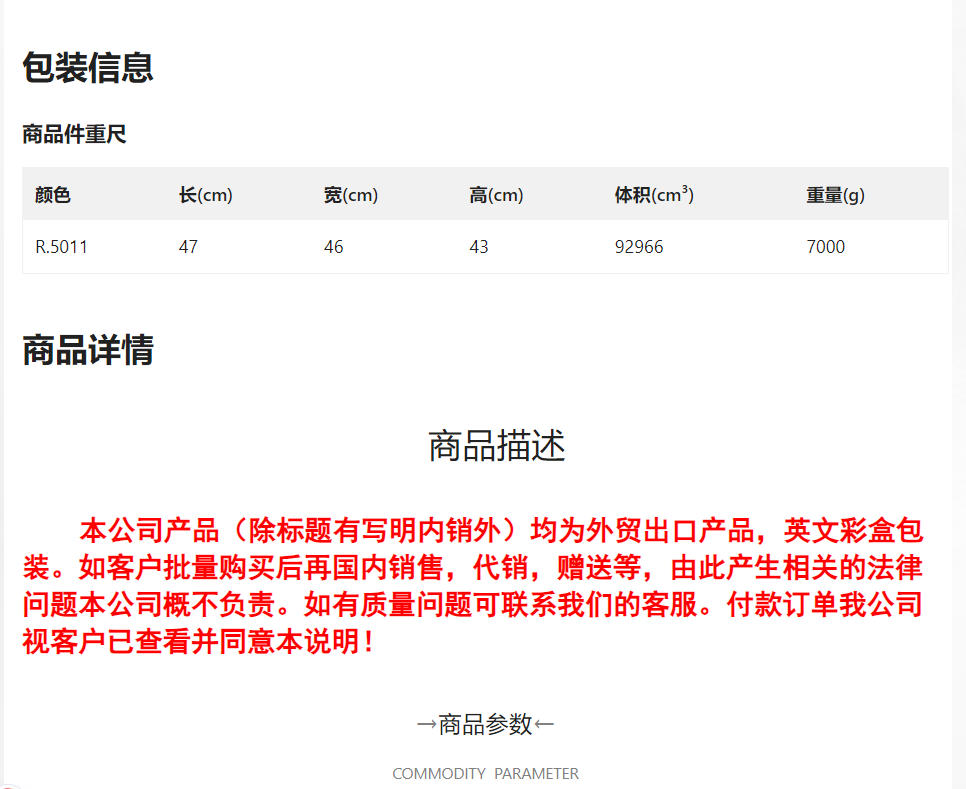Select the R.5011 color cell
The image size is (966, 789).
pyautogui.click(x=61, y=247)
